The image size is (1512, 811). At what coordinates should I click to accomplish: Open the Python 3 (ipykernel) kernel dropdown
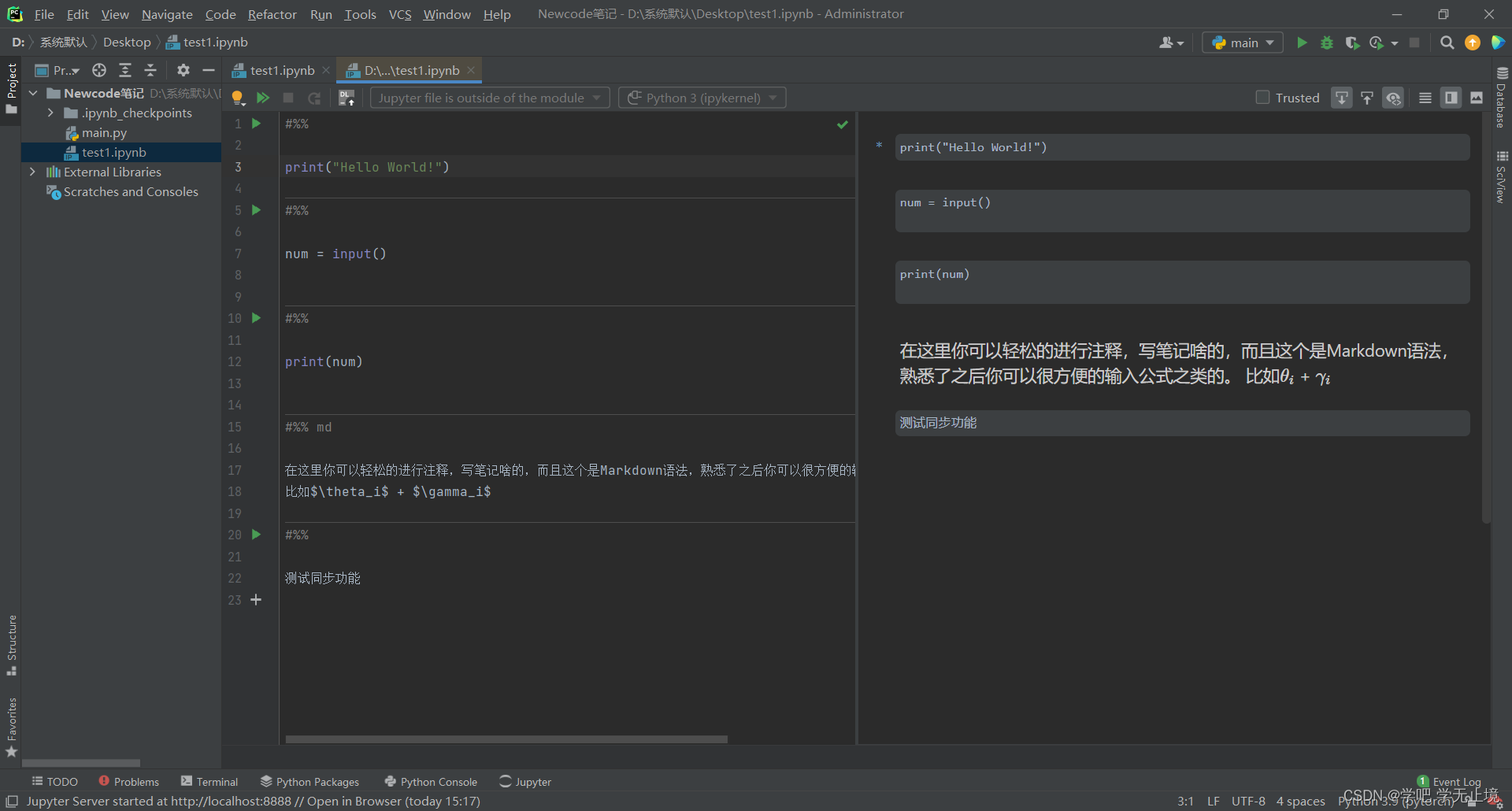[702, 98]
